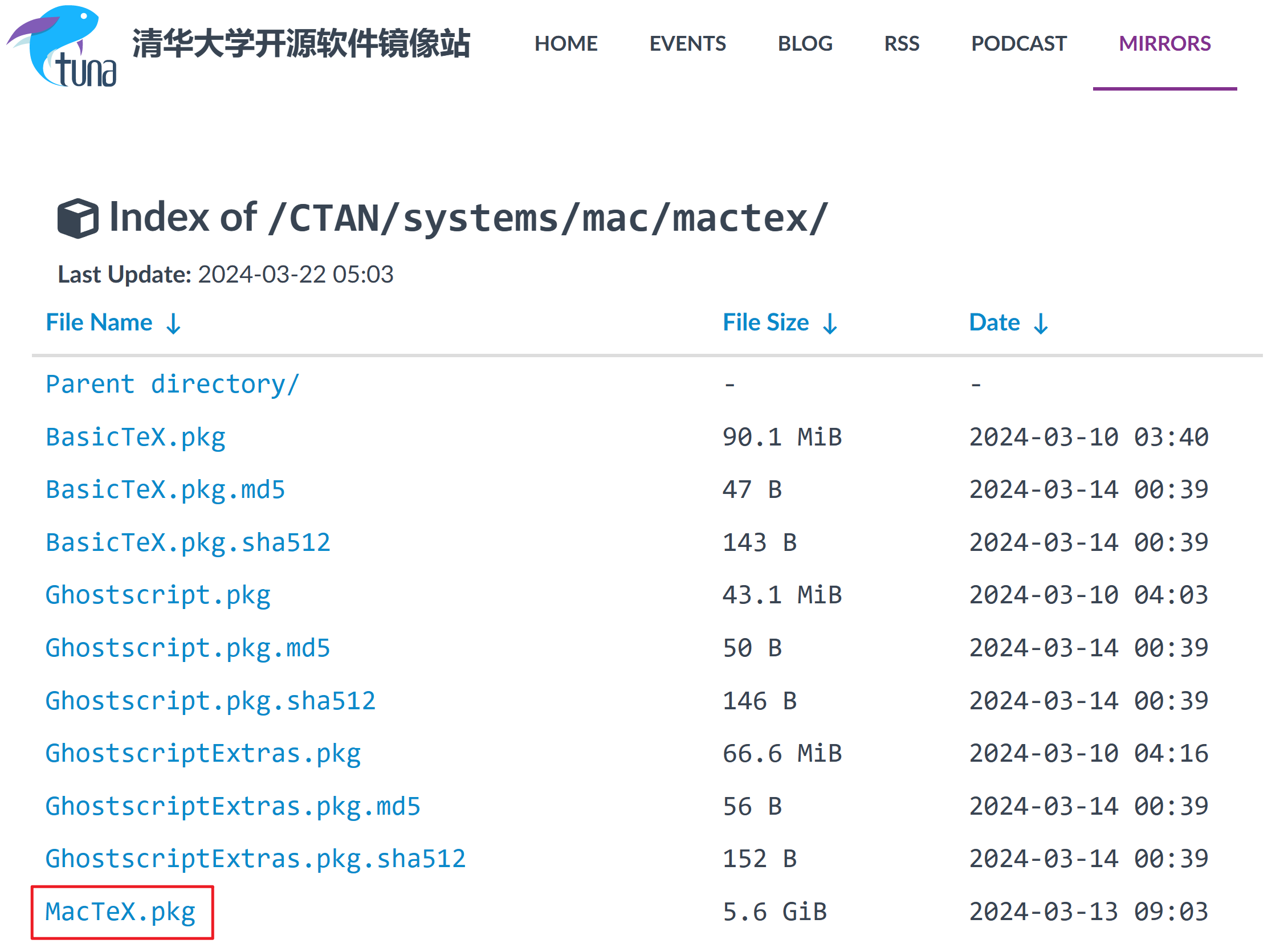Download Ghostscript.pkg

[158, 595]
